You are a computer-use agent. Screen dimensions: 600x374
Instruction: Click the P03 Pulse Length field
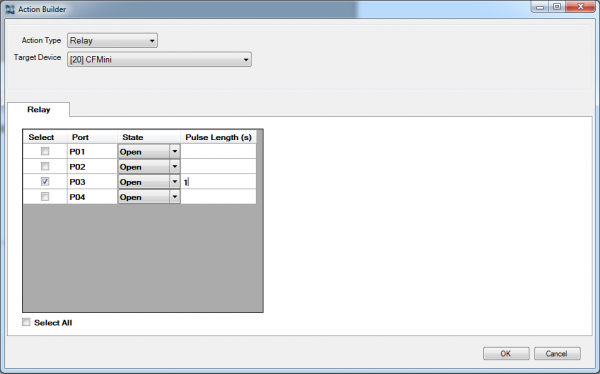pos(218,181)
